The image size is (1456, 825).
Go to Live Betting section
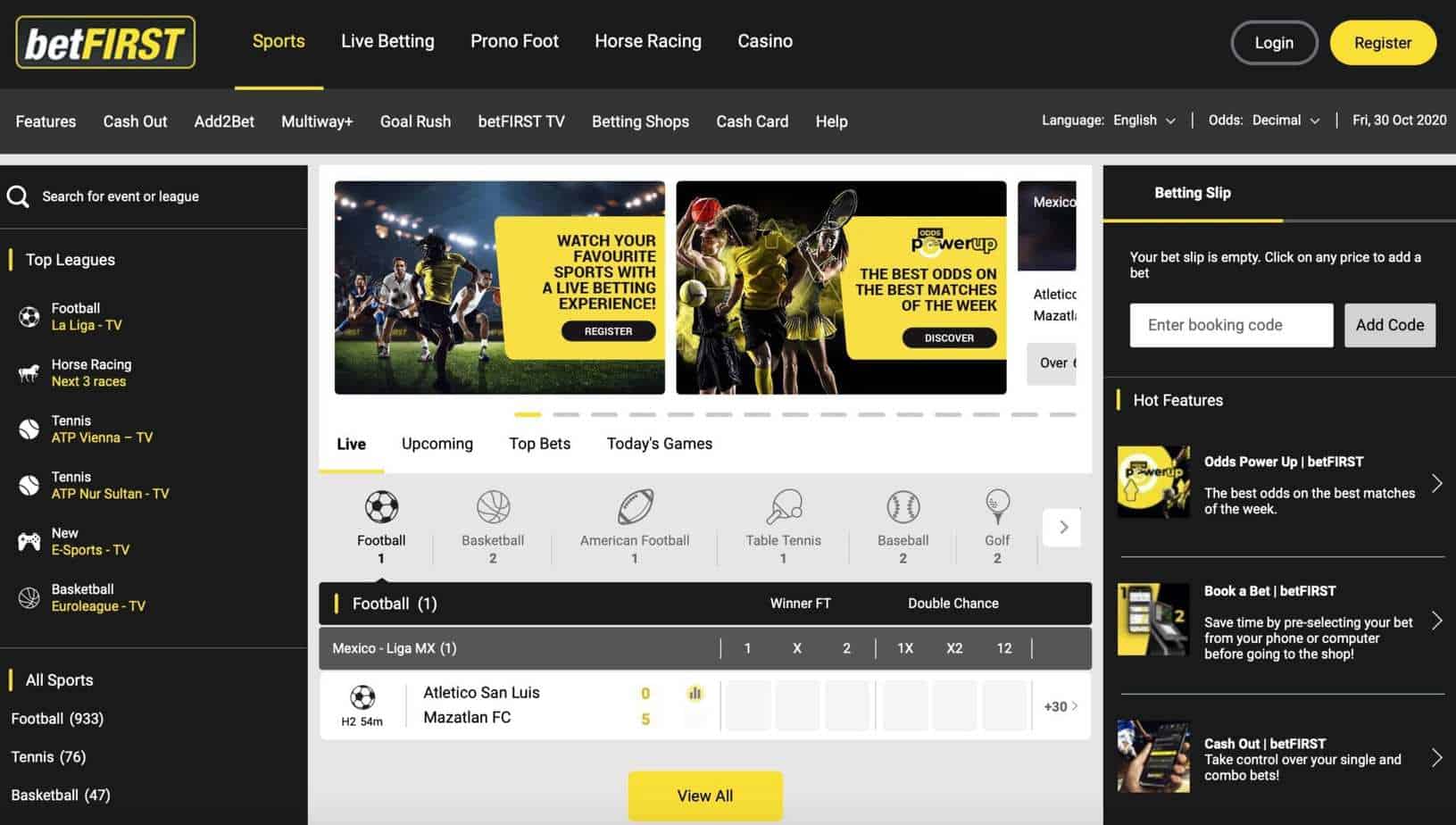387,41
